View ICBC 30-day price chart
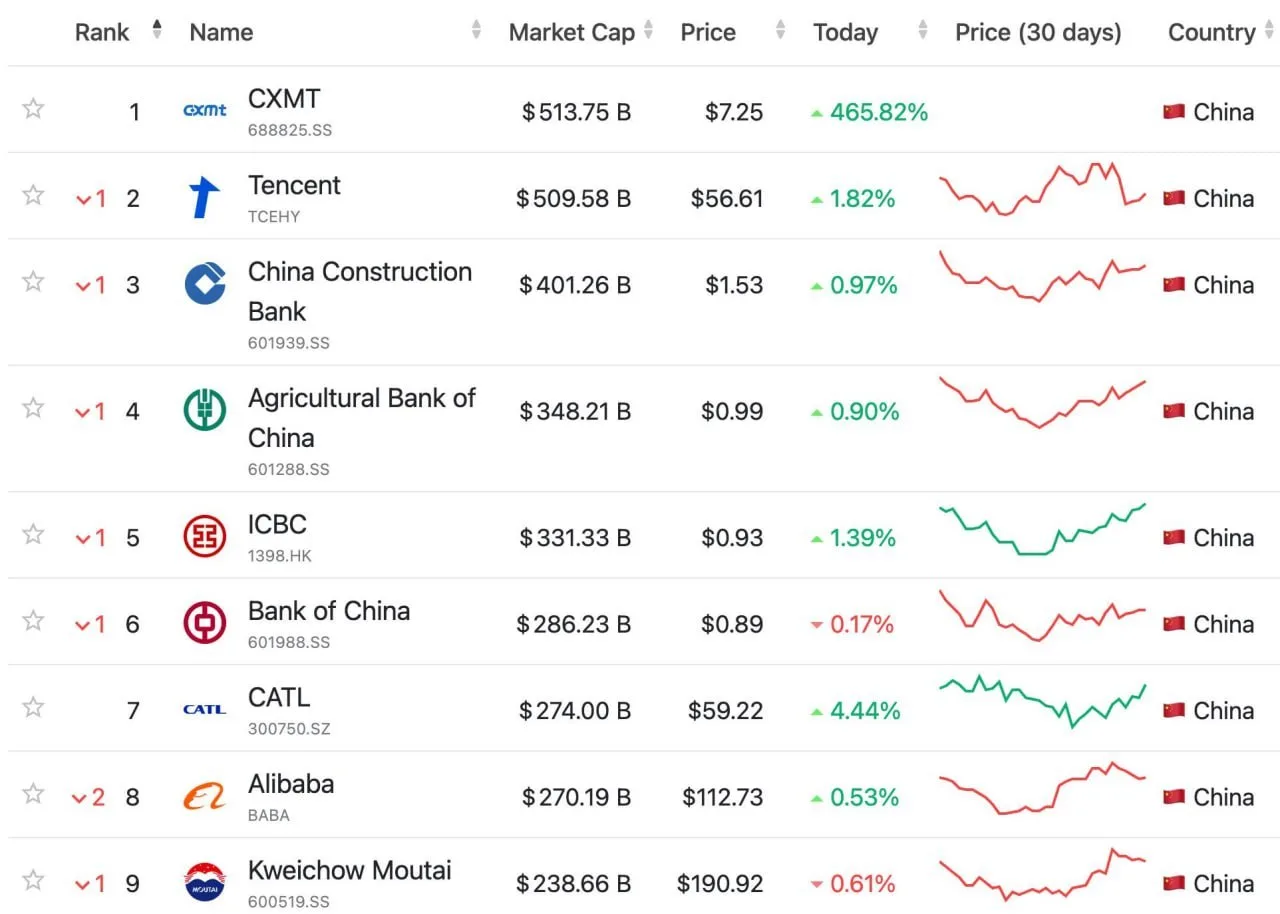 coord(1043,529)
